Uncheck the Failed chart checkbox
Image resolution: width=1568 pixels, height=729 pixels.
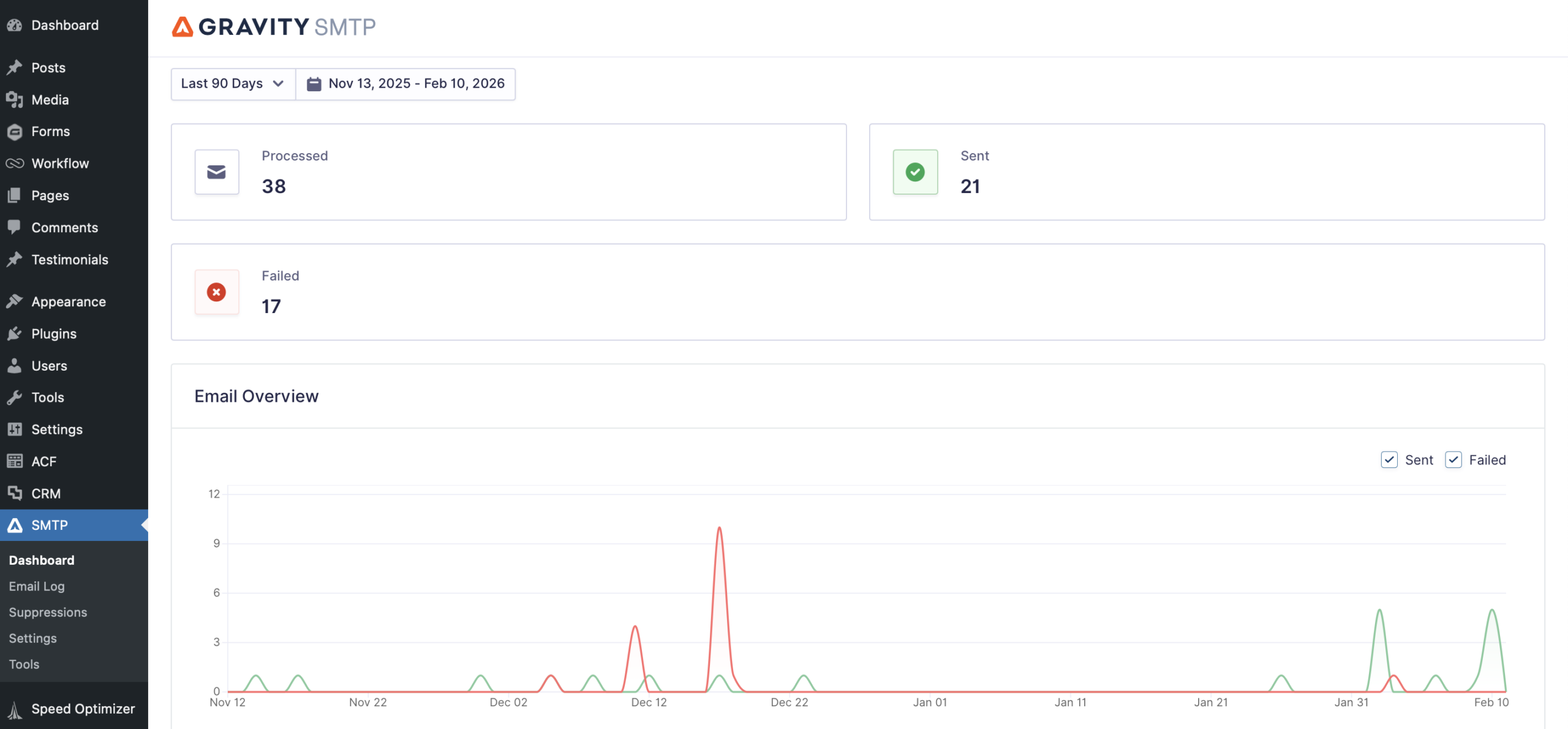[x=1453, y=460]
